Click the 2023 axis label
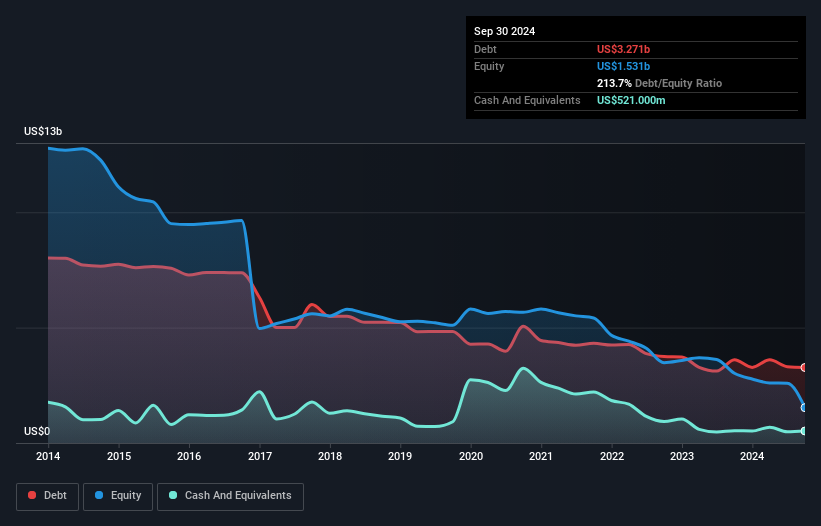This screenshot has height=526, width=821. 682,456
